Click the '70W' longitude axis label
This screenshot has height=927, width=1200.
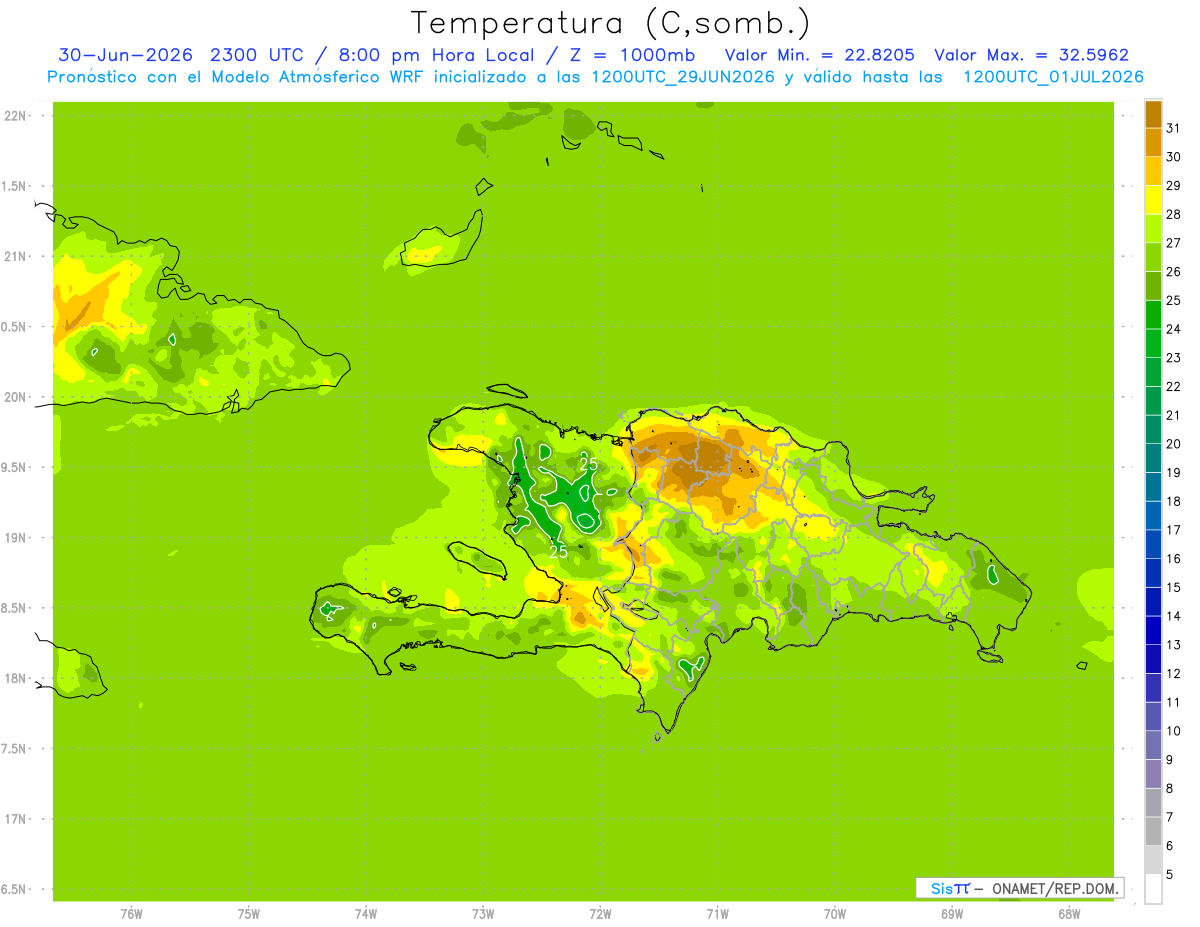coord(835,914)
